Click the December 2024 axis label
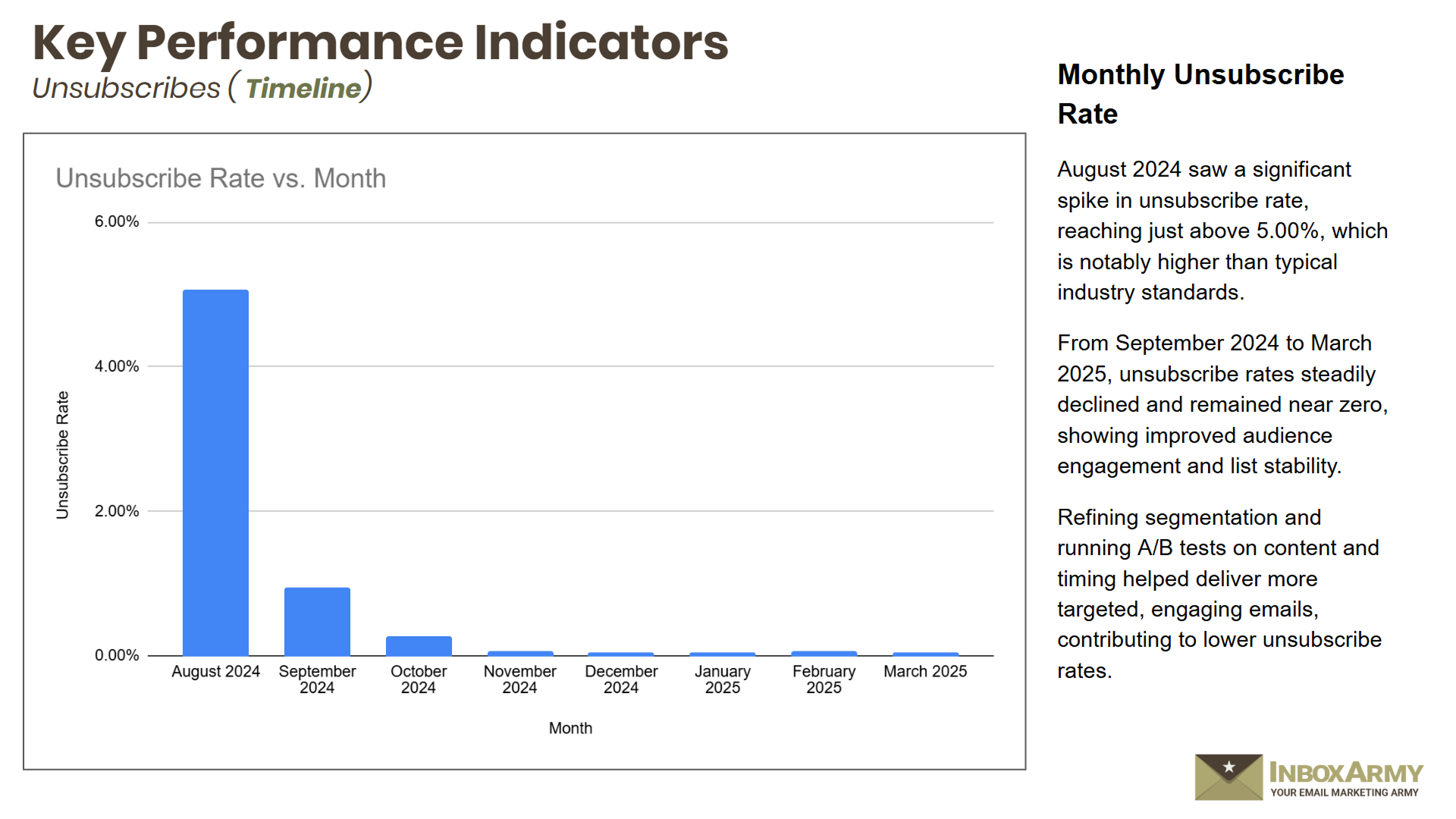The height and width of the screenshot is (819, 1456). [621, 679]
